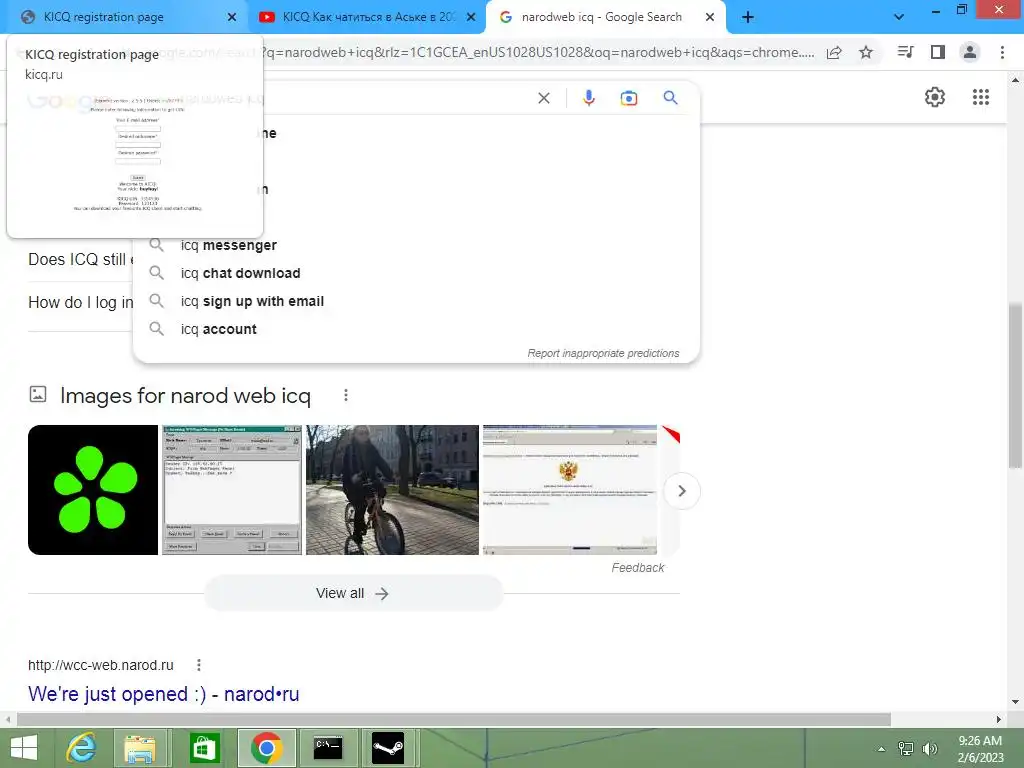
Task: Show next images with the arrow
Action: click(x=682, y=490)
